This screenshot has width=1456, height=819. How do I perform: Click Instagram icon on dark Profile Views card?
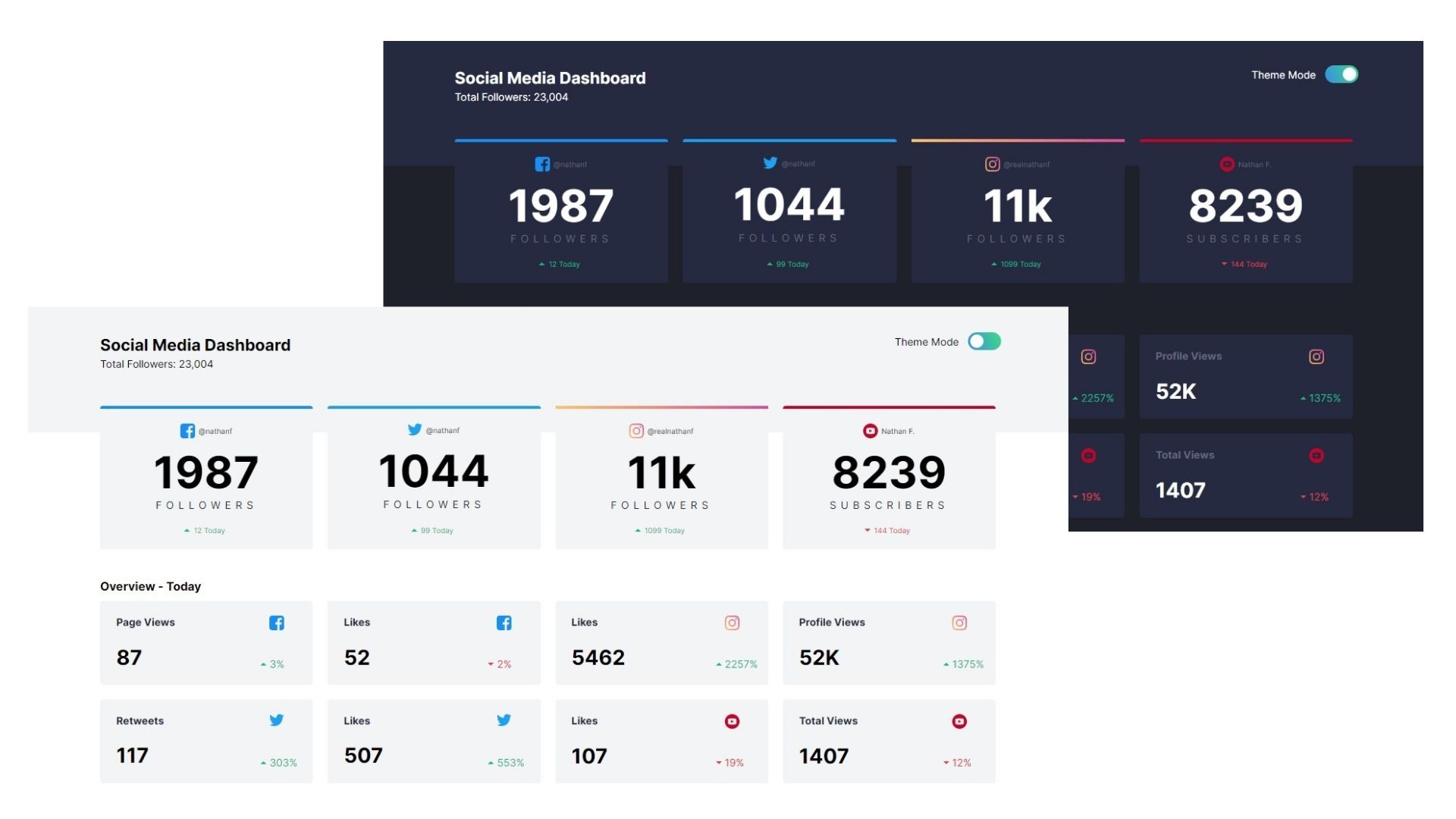pos(1316,356)
